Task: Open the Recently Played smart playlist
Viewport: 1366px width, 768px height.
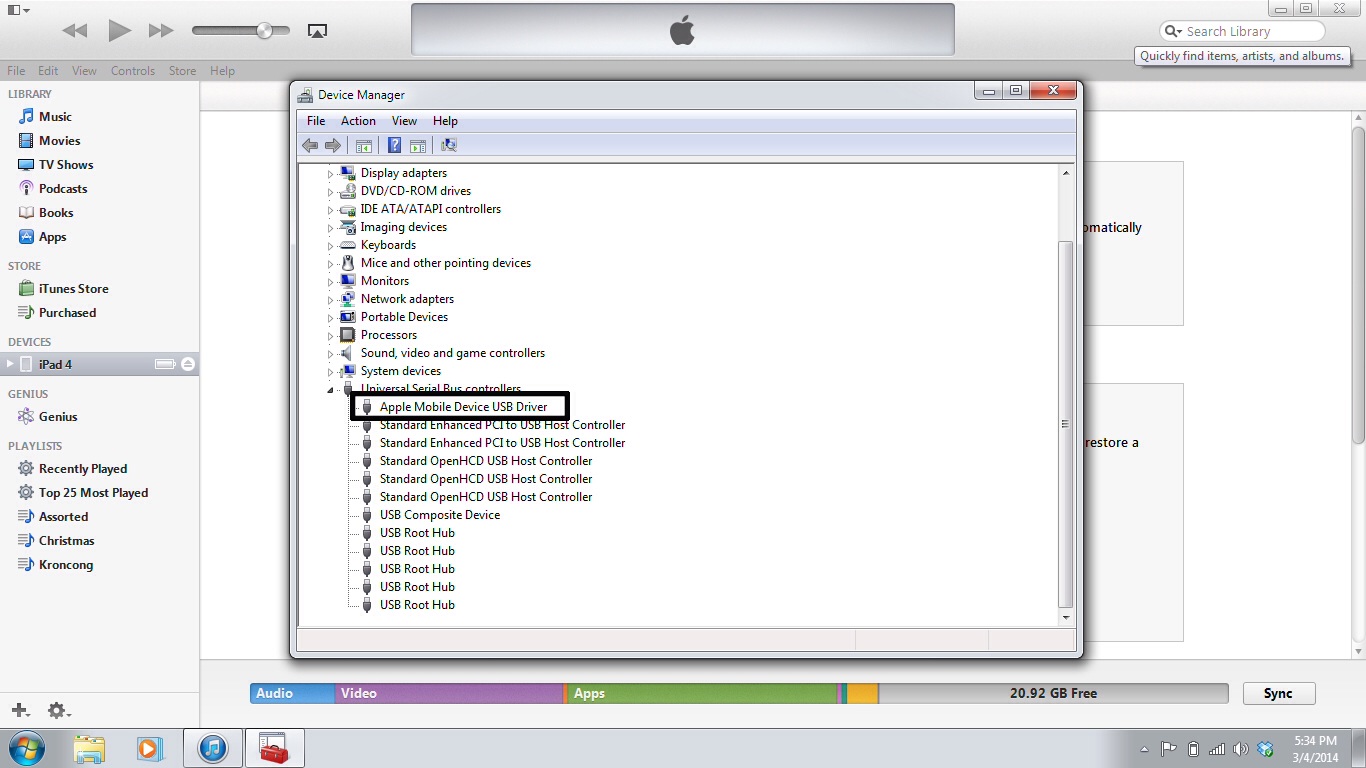Action: point(82,469)
